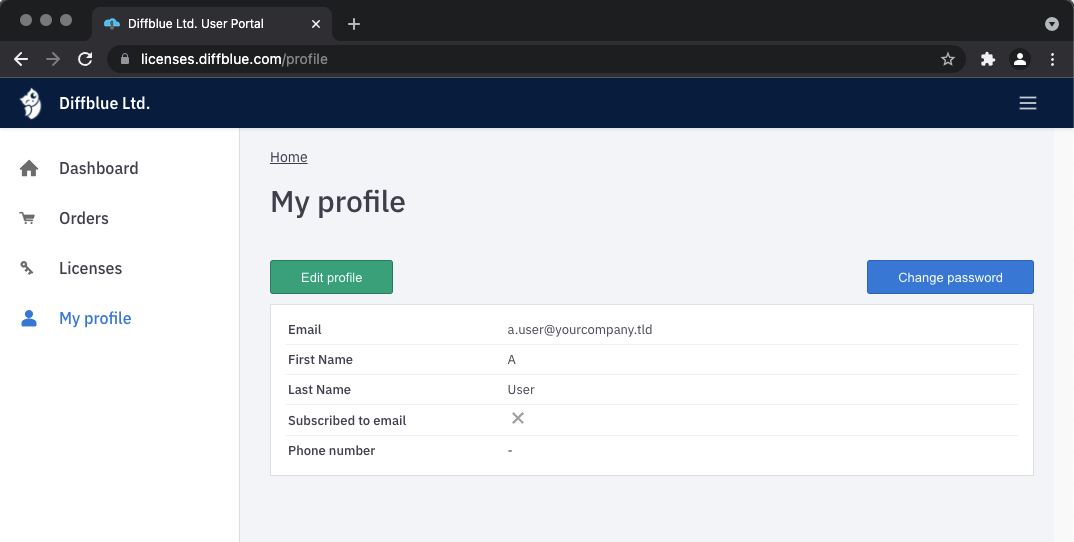Click the Edit profile button
Viewport: 1074px width, 542px height.
[x=331, y=277]
